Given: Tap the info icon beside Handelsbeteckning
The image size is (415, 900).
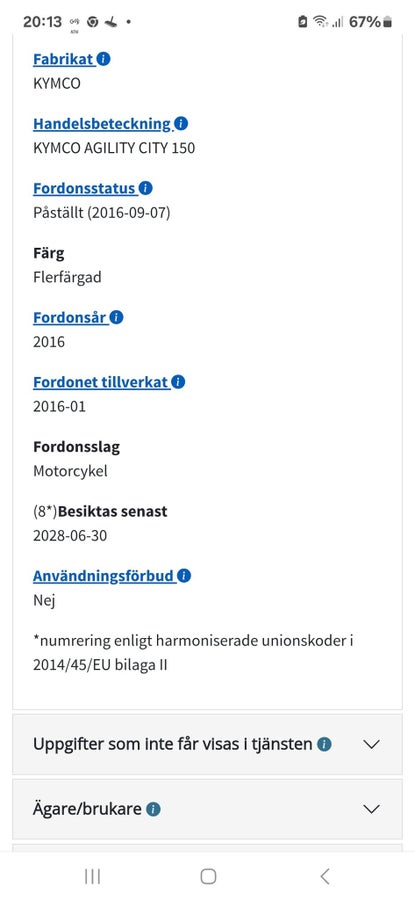Looking at the screenshot, I should (x=181, y=123).
